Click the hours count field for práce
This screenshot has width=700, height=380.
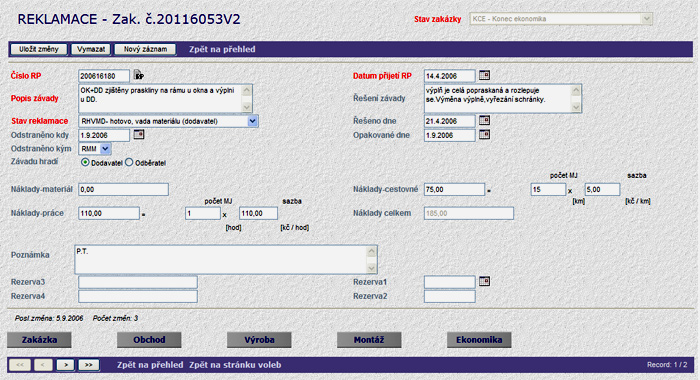(x=203, y=213)
